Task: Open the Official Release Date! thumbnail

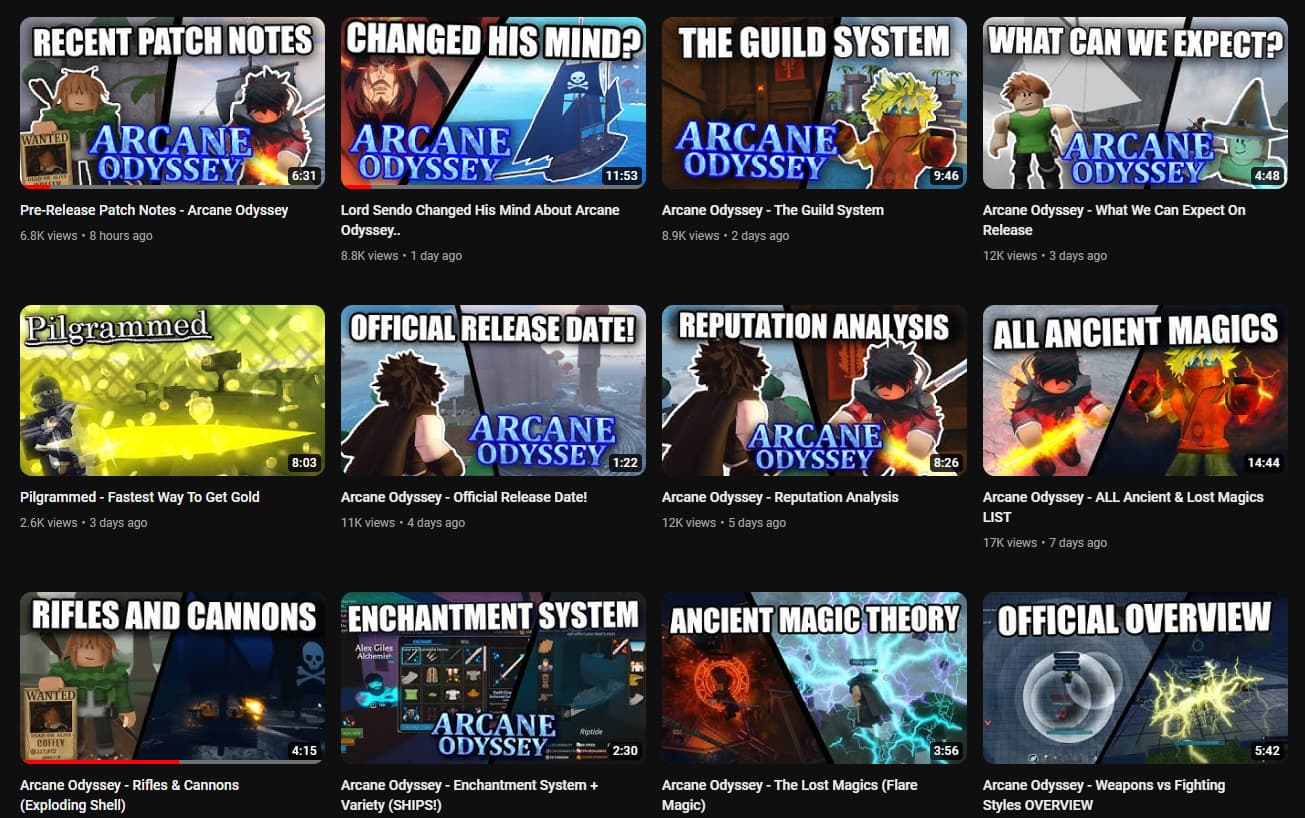Action: click(493, 390)
